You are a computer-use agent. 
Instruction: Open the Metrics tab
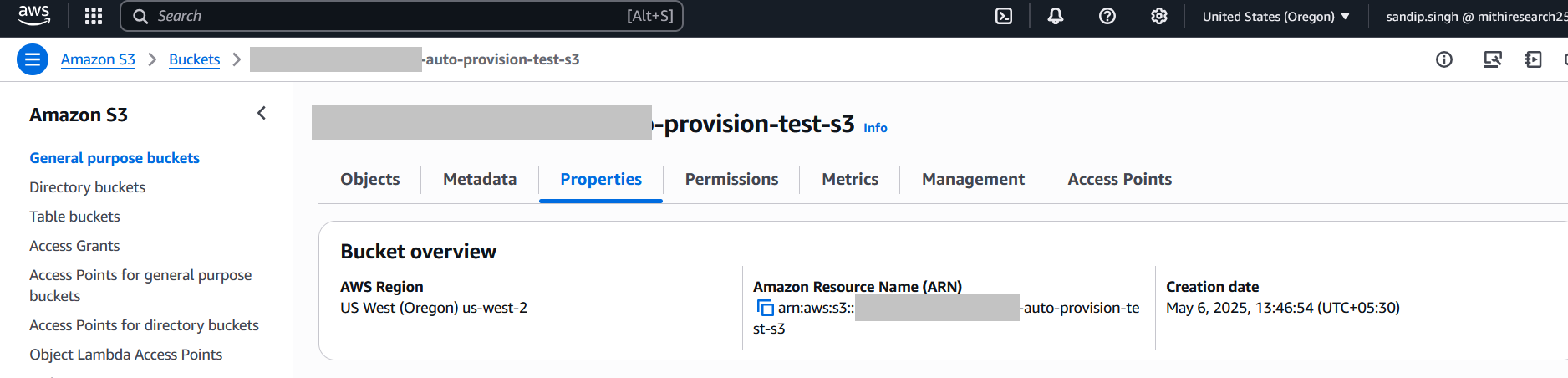[x=850, y=179]
